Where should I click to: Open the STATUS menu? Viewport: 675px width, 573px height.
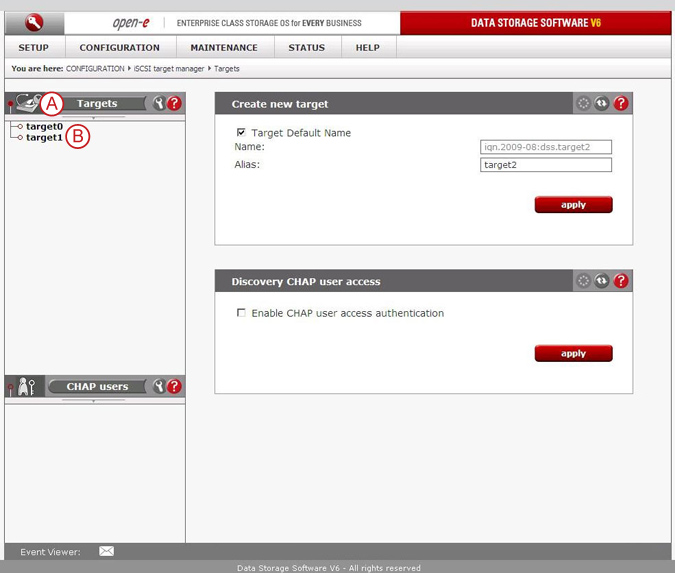coord(307,48)
